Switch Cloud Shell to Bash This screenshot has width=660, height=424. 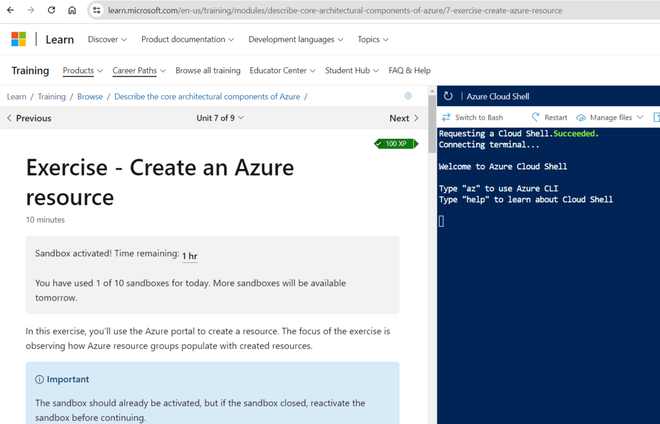(x=472, y=117)
